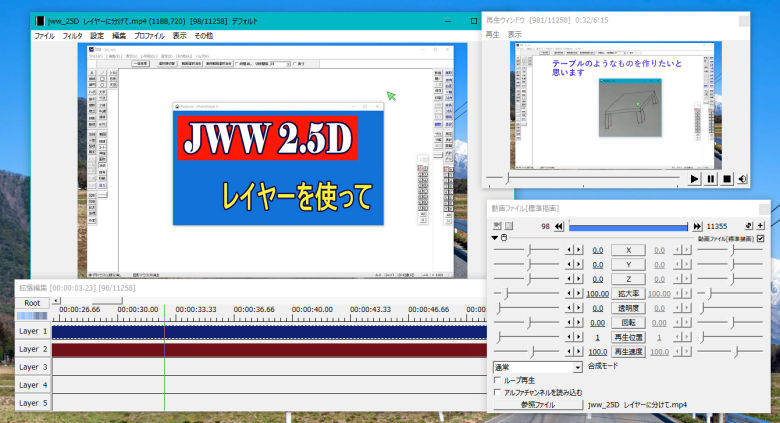
Task: Open the フィルタ menu
Action: (x=72, y=36)
